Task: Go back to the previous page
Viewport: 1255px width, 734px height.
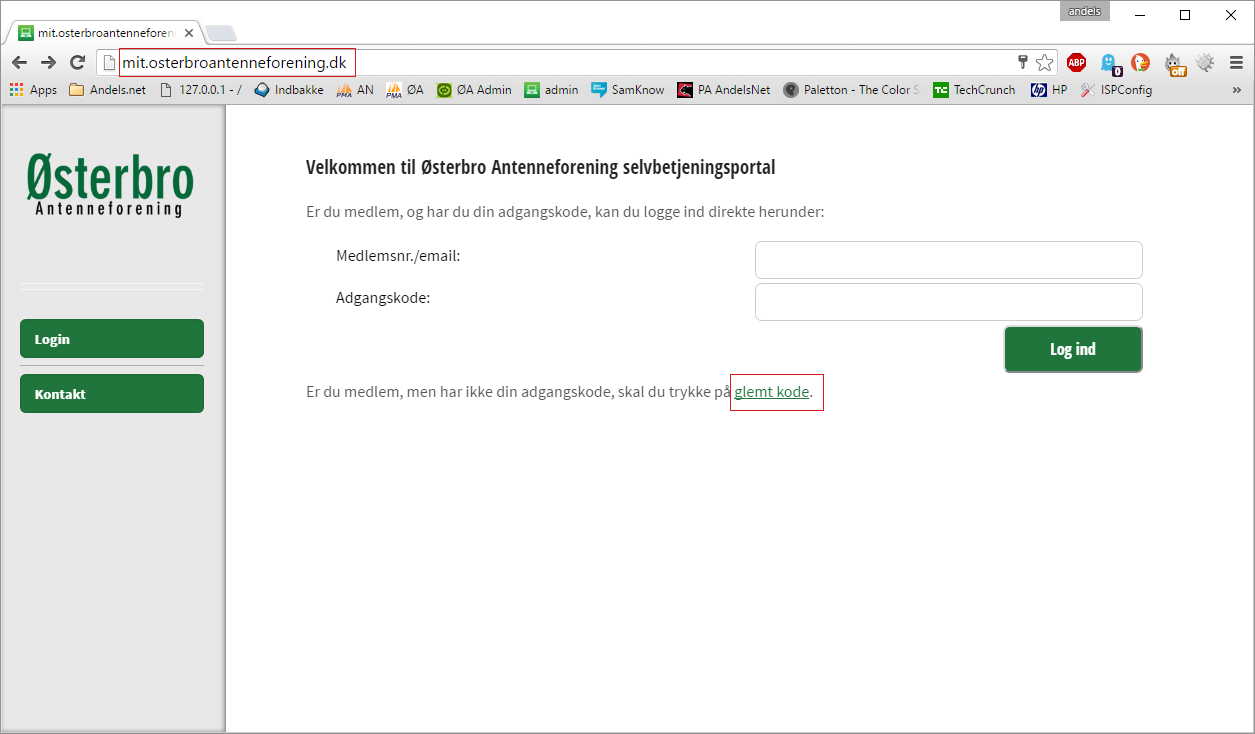Action: [19, 63]
